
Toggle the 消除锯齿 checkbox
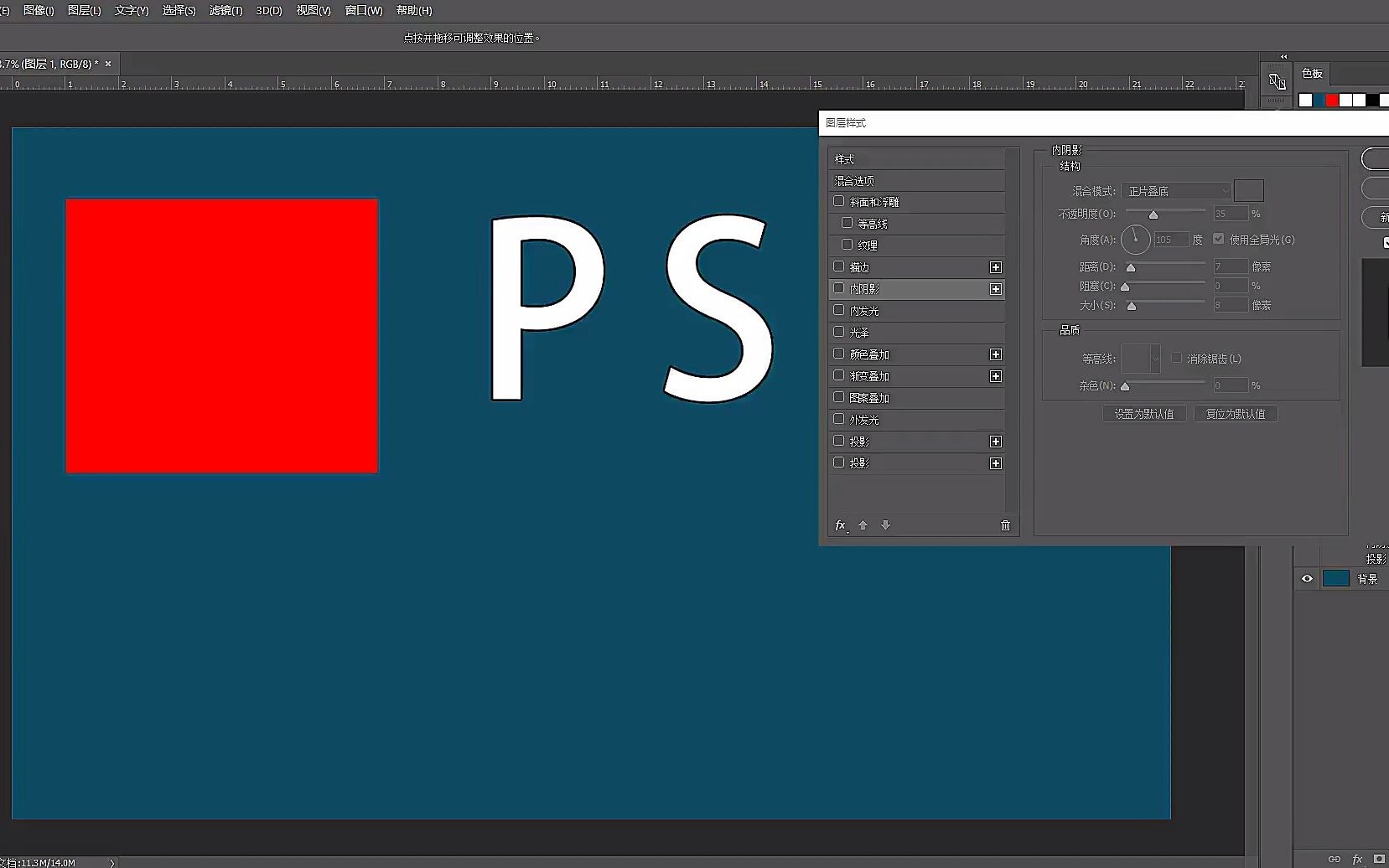point(1177,358)
